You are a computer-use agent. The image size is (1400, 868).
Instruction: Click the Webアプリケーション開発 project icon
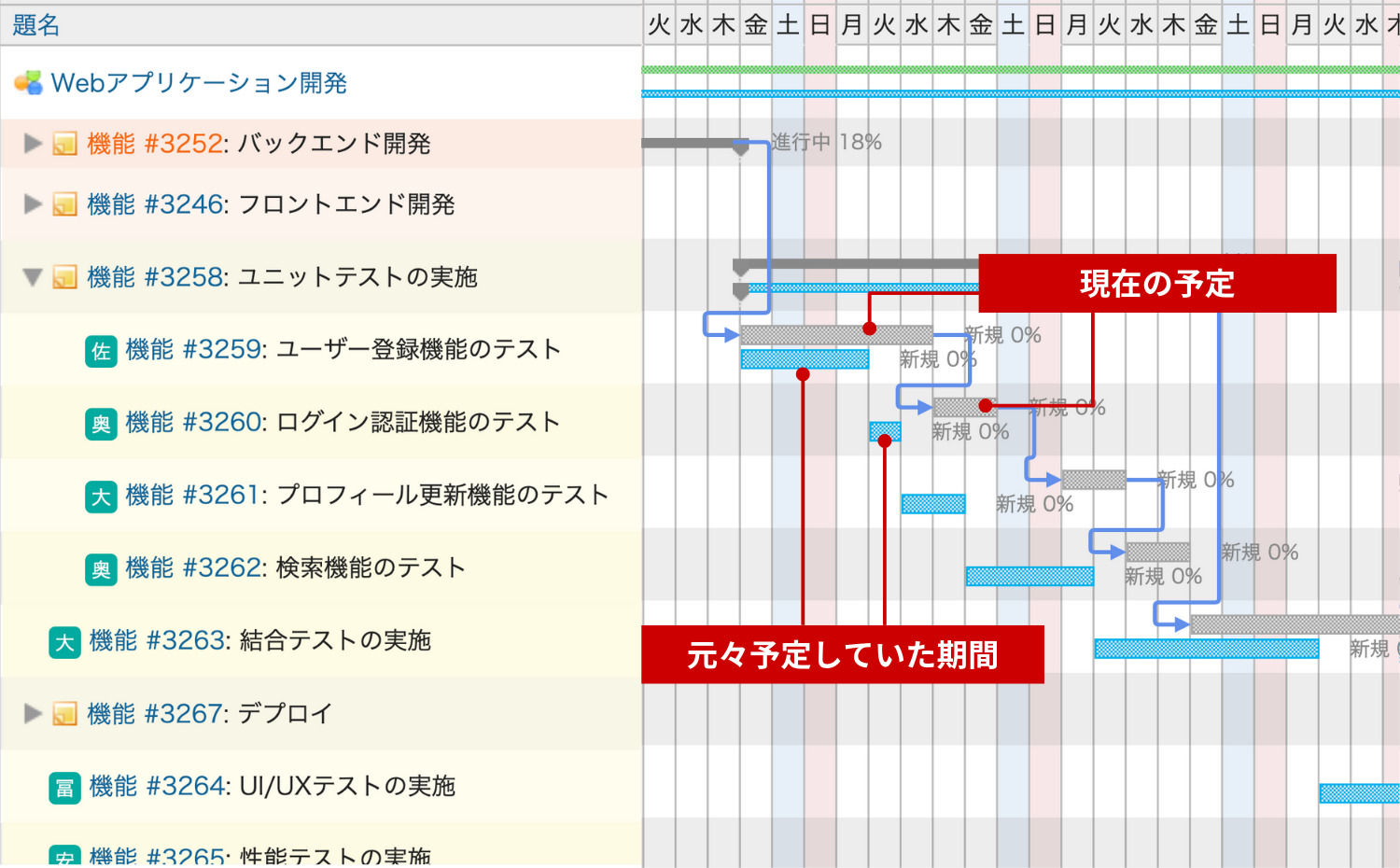[x=29, y=83]
